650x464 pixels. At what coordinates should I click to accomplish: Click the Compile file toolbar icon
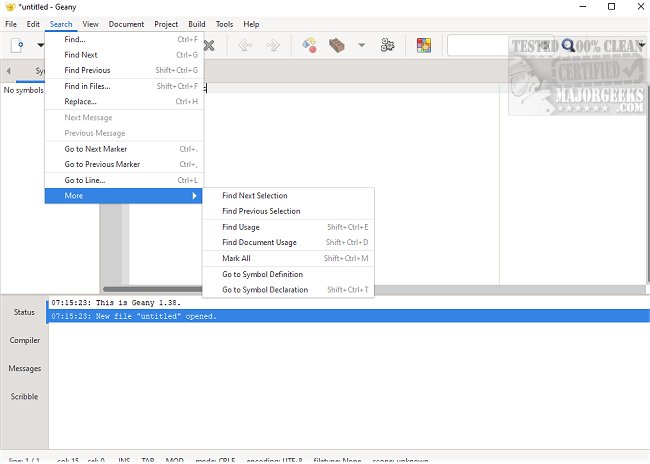click(x=309, y=45)
